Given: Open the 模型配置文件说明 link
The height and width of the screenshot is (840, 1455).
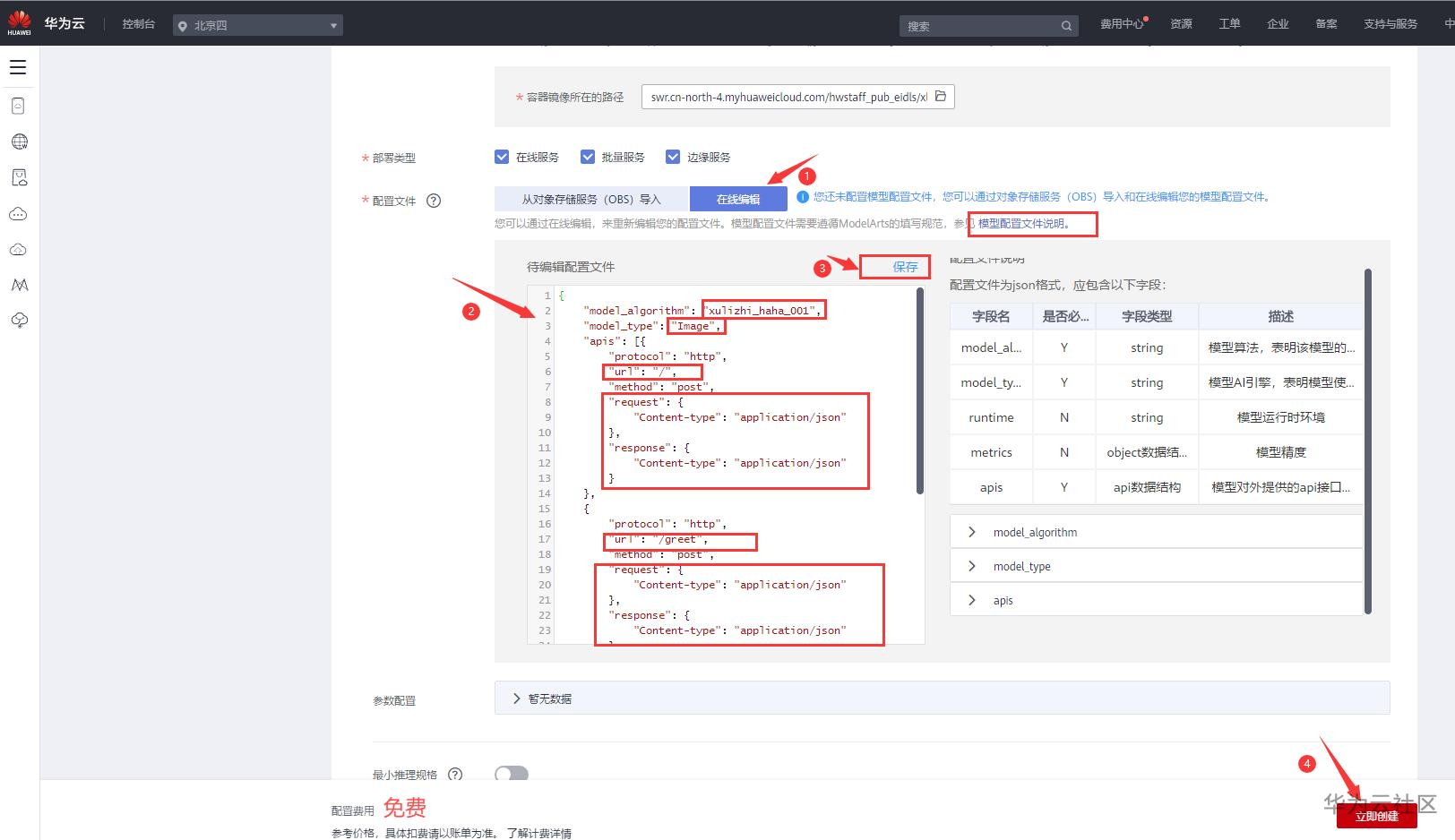Looking at the screenshot, I should [1023, 223].
